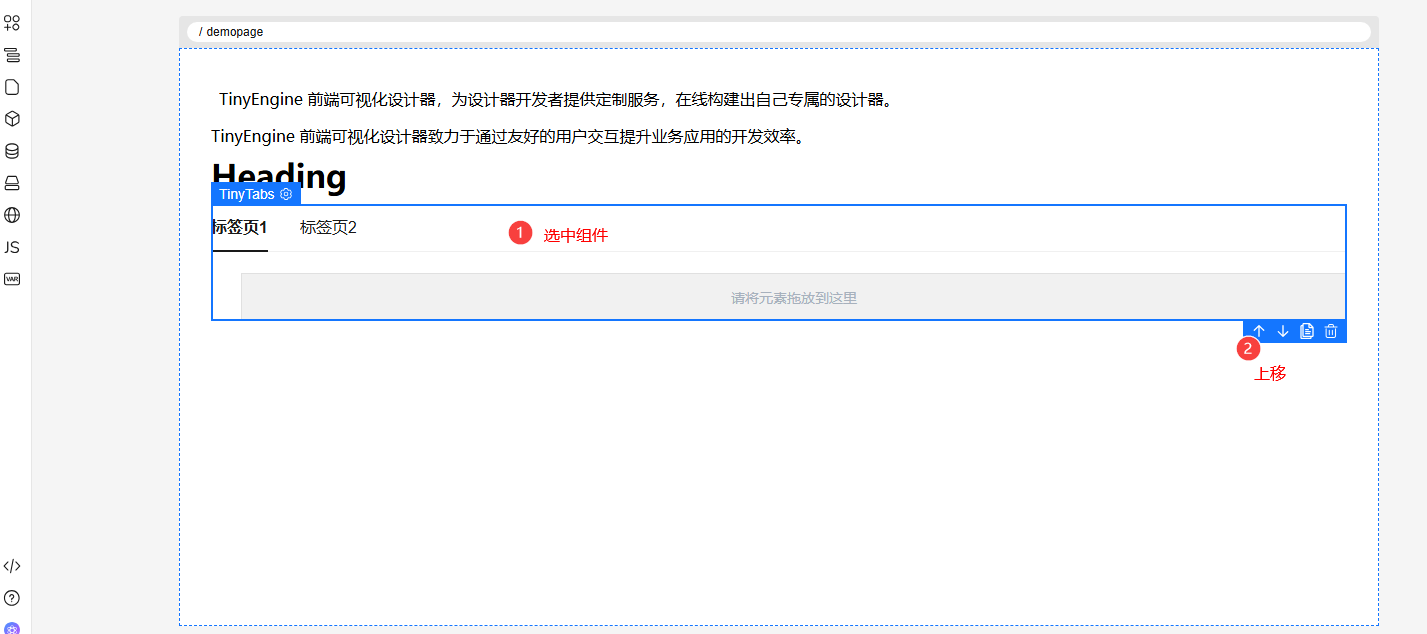Open the materials/components panel icon
Image resolution: width=1427 pixels, height=634 pixels.
tap(12, 23)
